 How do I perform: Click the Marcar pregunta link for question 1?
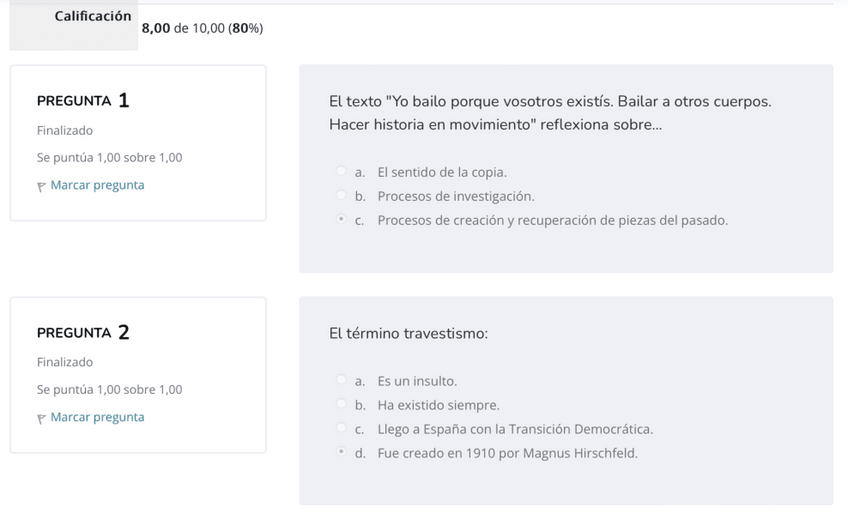click(97, 185)
